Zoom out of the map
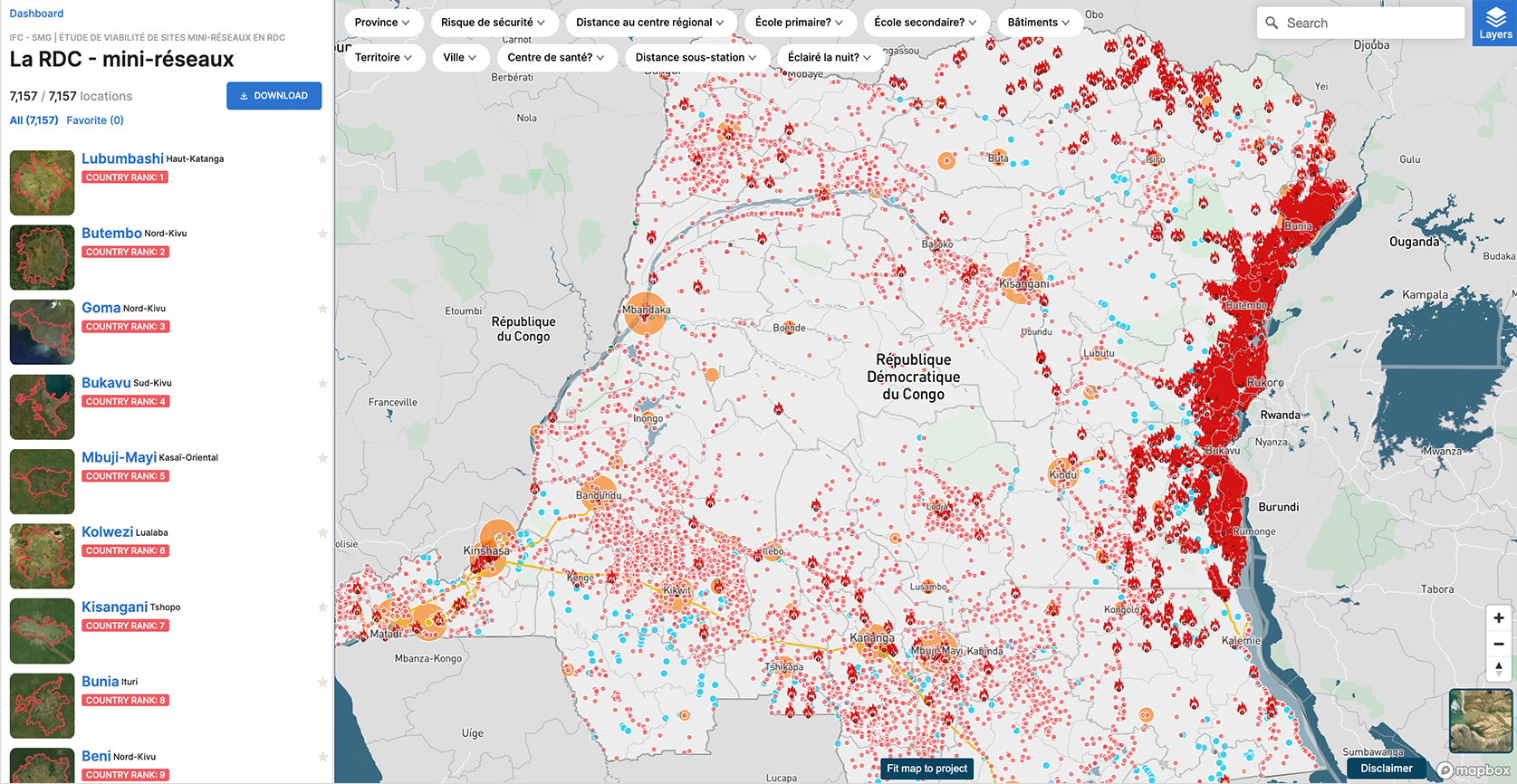Screen dimensions: 1517x784 click(x=1498, y=644)
